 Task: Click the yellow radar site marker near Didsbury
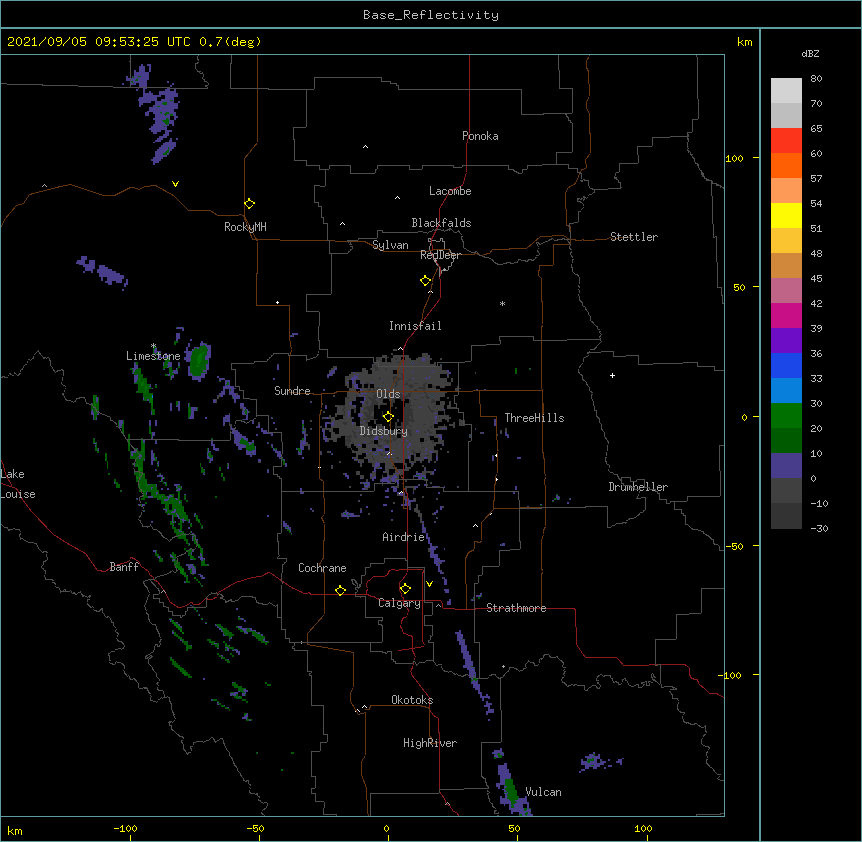click(x=388, y=417)
